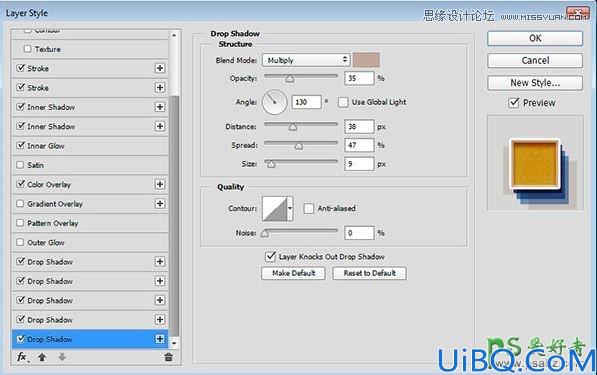Click the plus icon beside Gradient Overlay
597x375 pixels.
[160, 204]
